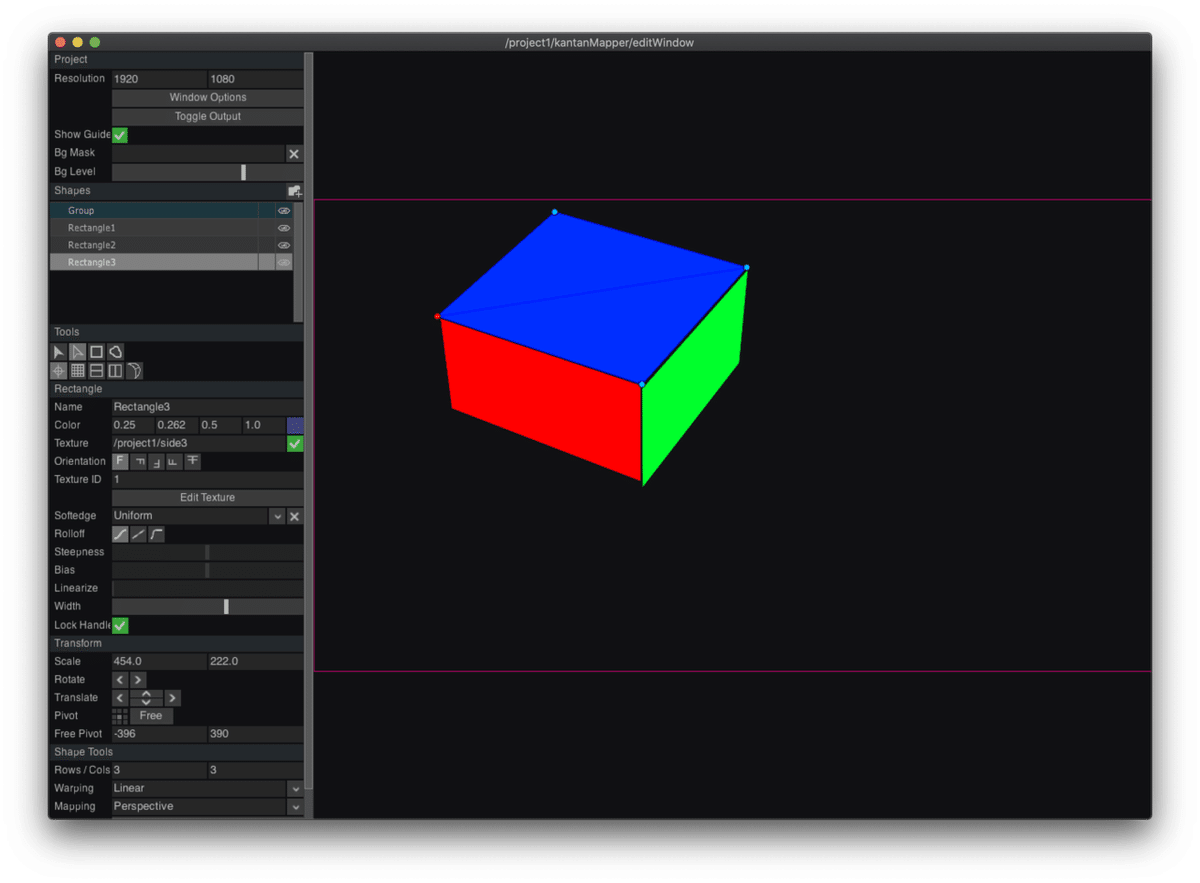Viewport: 1200px width, 883px height.
Task: Click the Resolution width field 1920
Action: pos(159,79)
